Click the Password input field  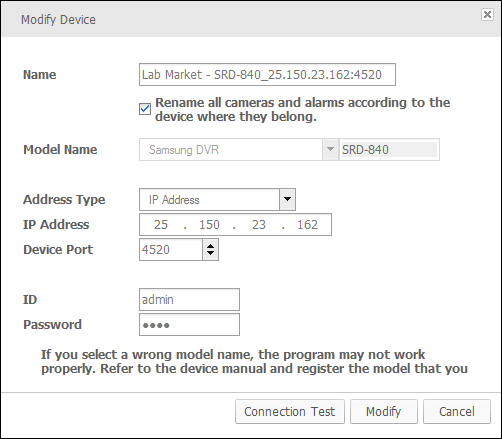pos(189,324)
